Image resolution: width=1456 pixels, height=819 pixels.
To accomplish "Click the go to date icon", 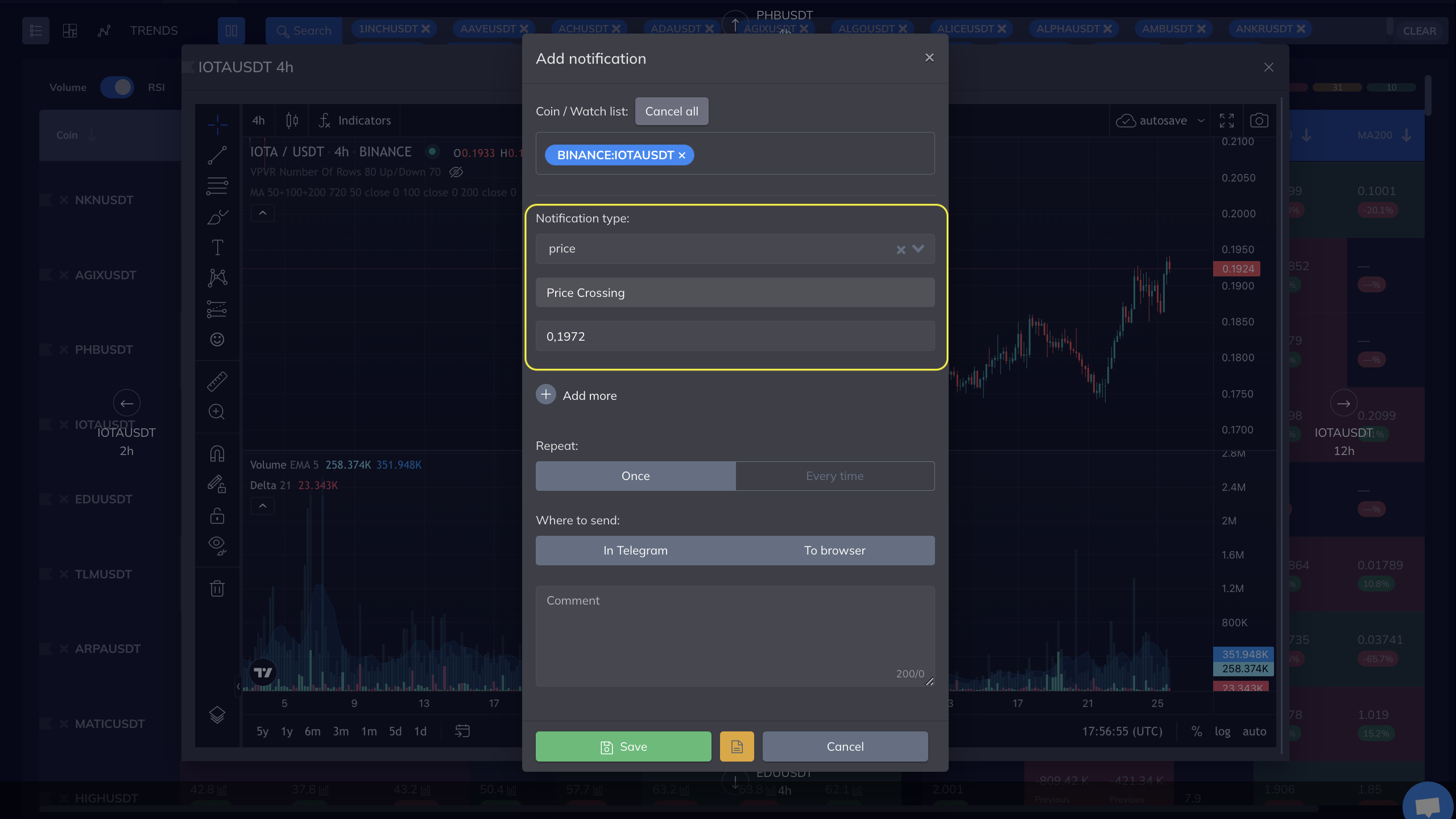I will click(x=462, y=731).
